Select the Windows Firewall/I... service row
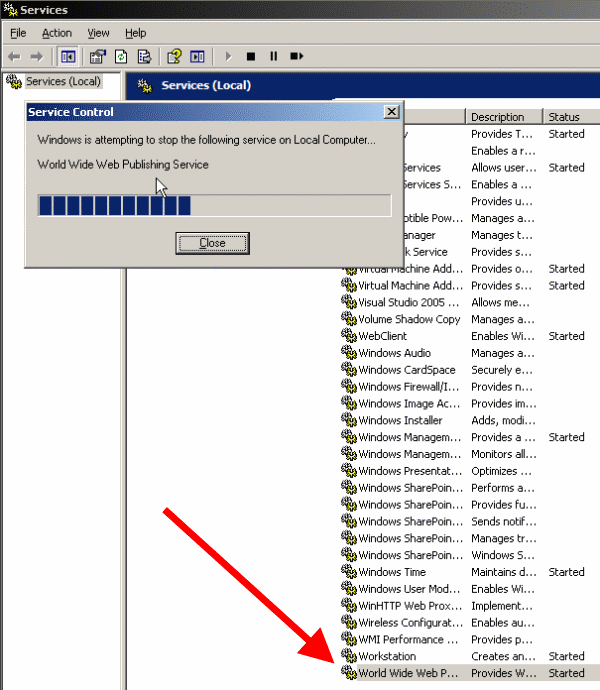The image size is (600, 690). 470,387
